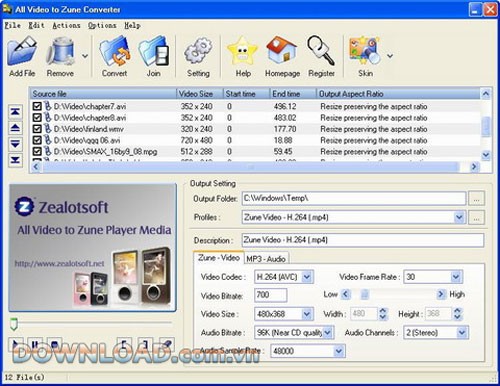Click the Source file column header

[103, 94]
